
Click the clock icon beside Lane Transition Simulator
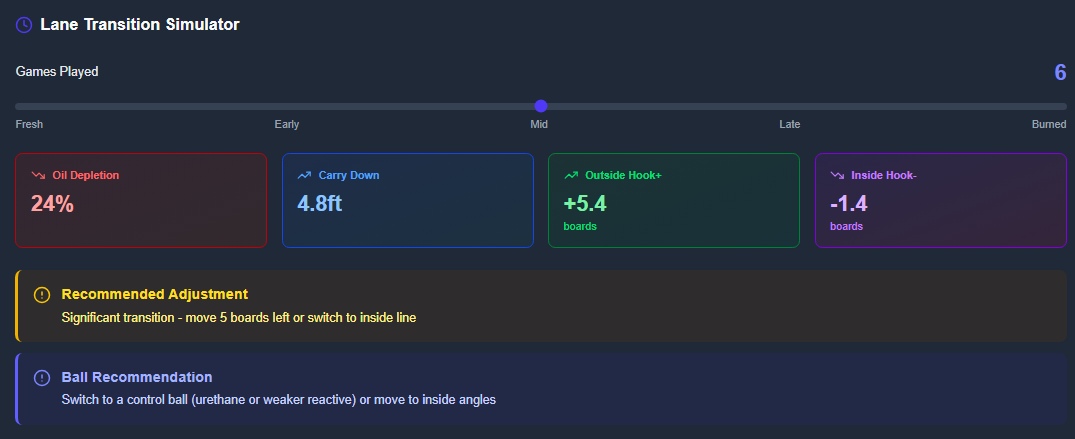24,24
